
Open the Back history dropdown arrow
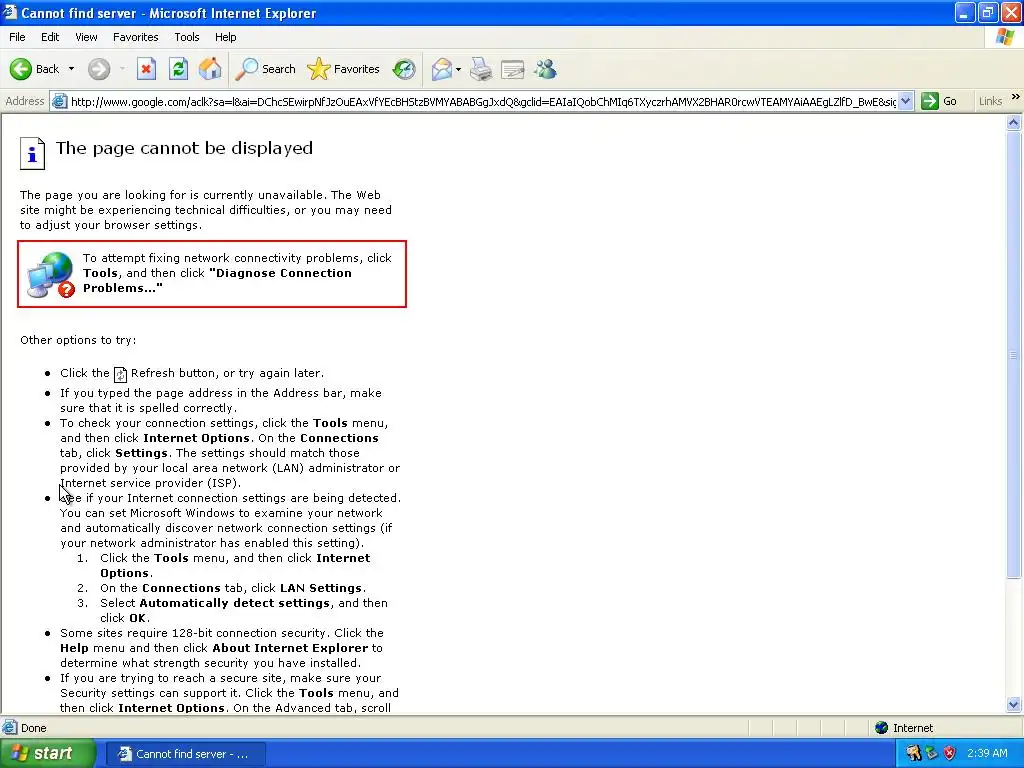point(71,69)
